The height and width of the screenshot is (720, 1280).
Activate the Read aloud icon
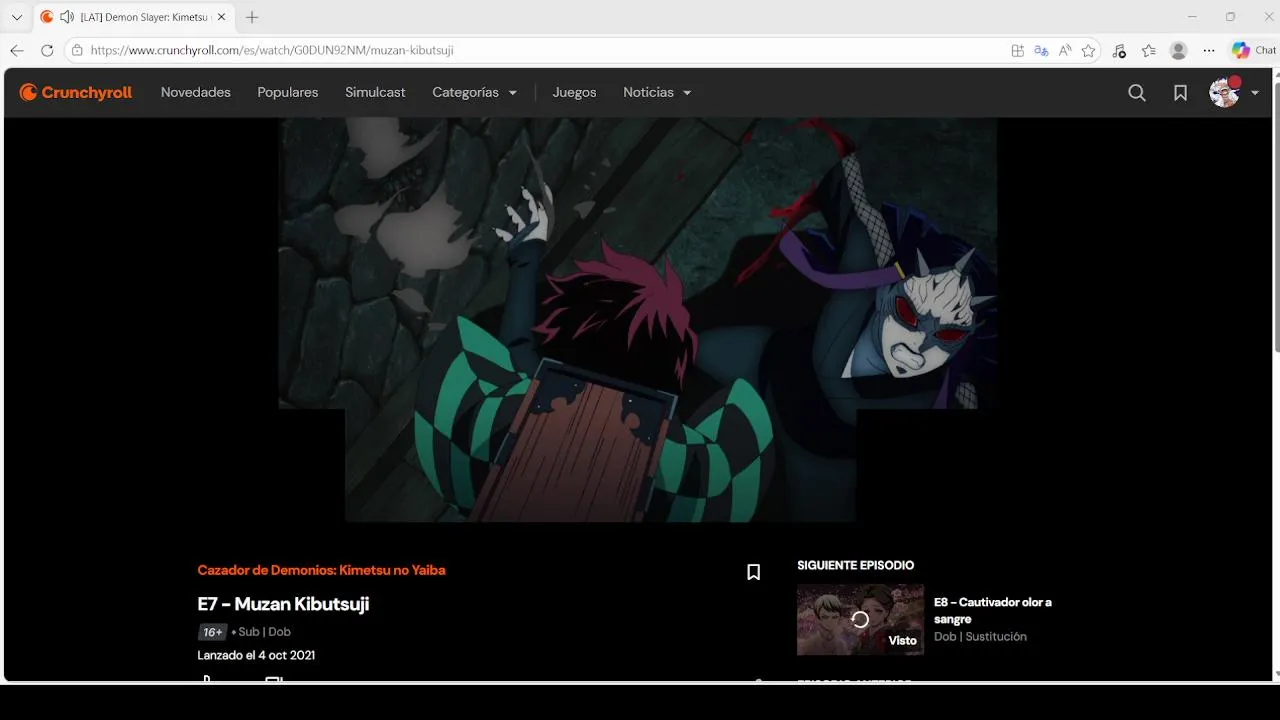(x=1065, y=50)
